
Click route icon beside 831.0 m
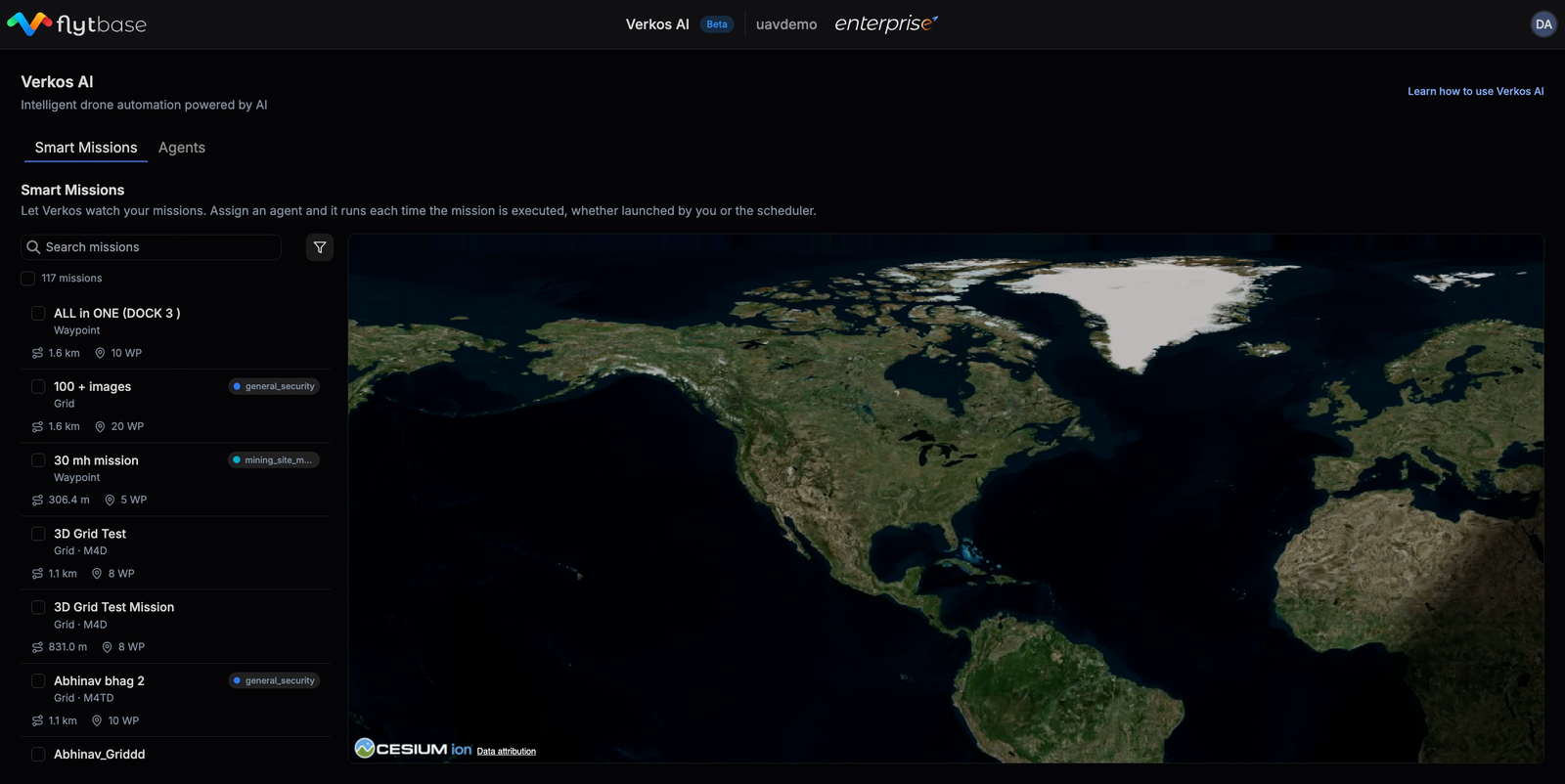37,647
